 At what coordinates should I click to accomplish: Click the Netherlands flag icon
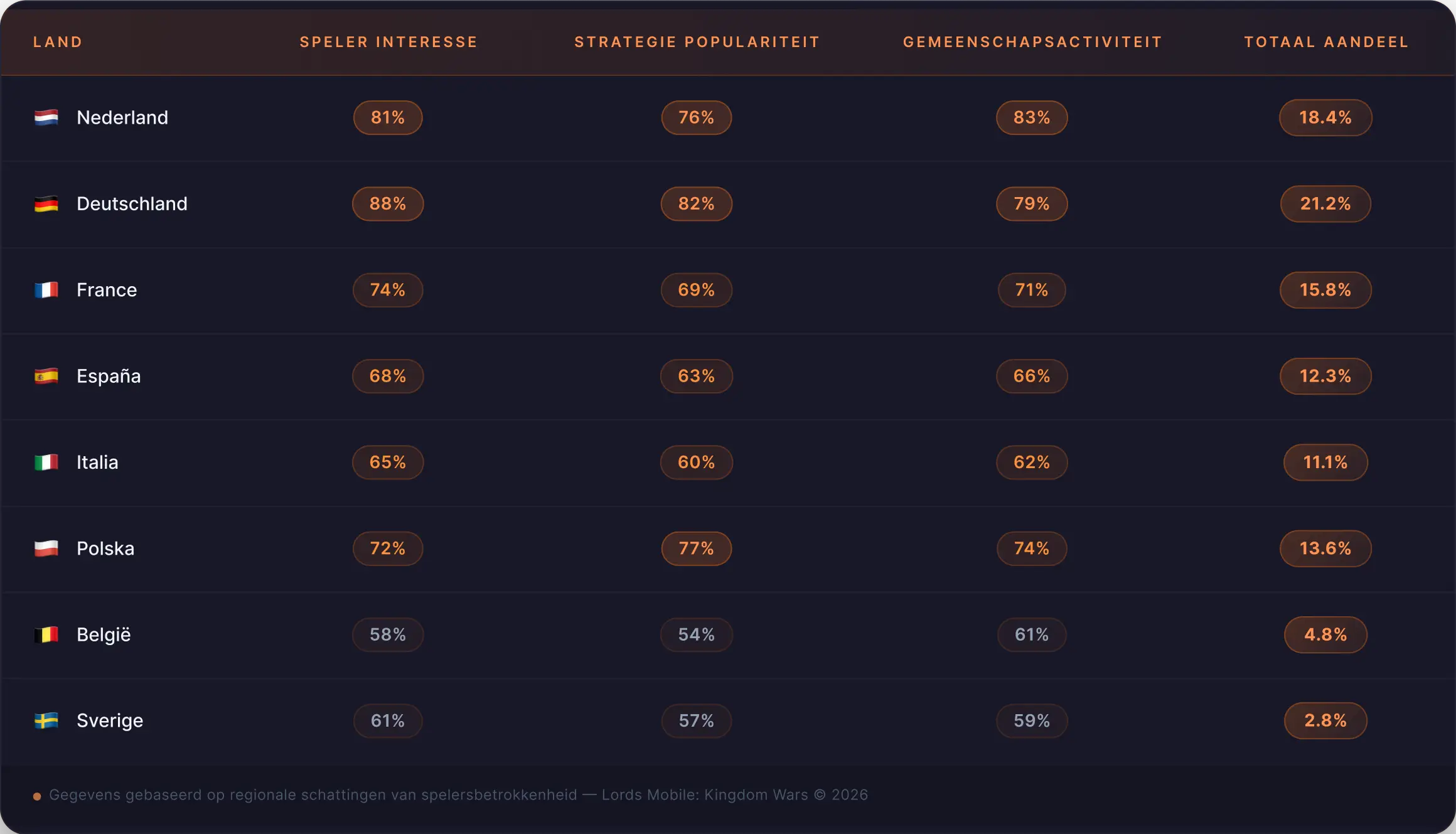46,117
